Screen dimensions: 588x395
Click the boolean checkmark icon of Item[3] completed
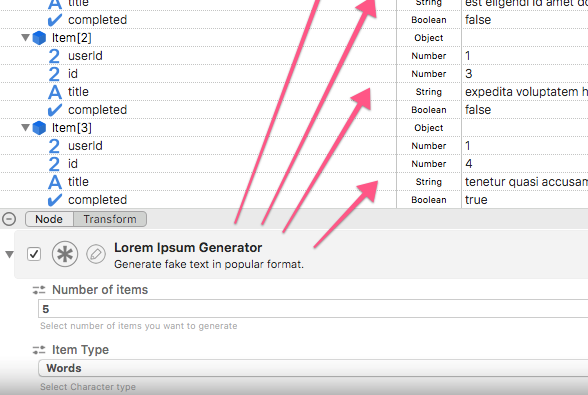pos(55,200)
